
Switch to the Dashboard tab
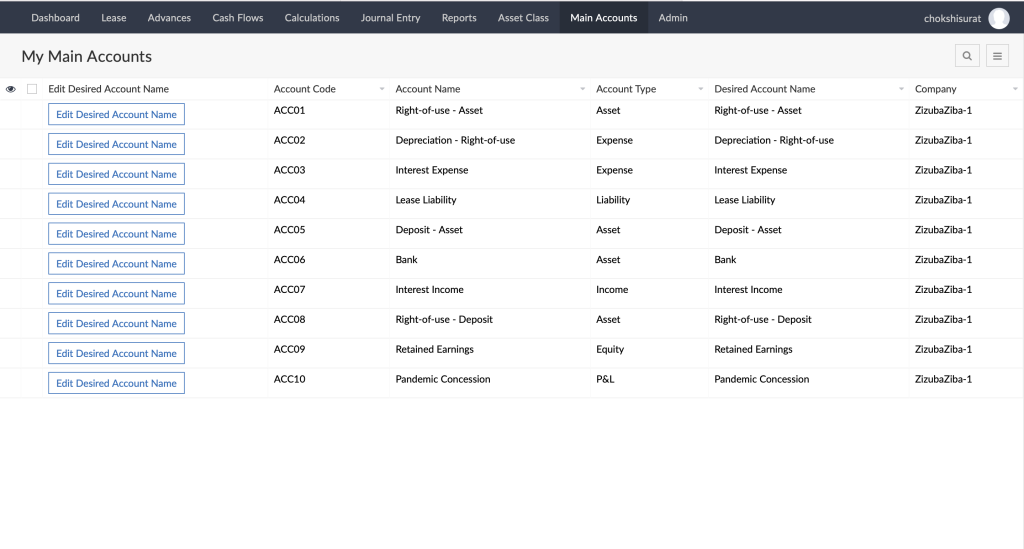pyautogui.click(x=55, y=18)
